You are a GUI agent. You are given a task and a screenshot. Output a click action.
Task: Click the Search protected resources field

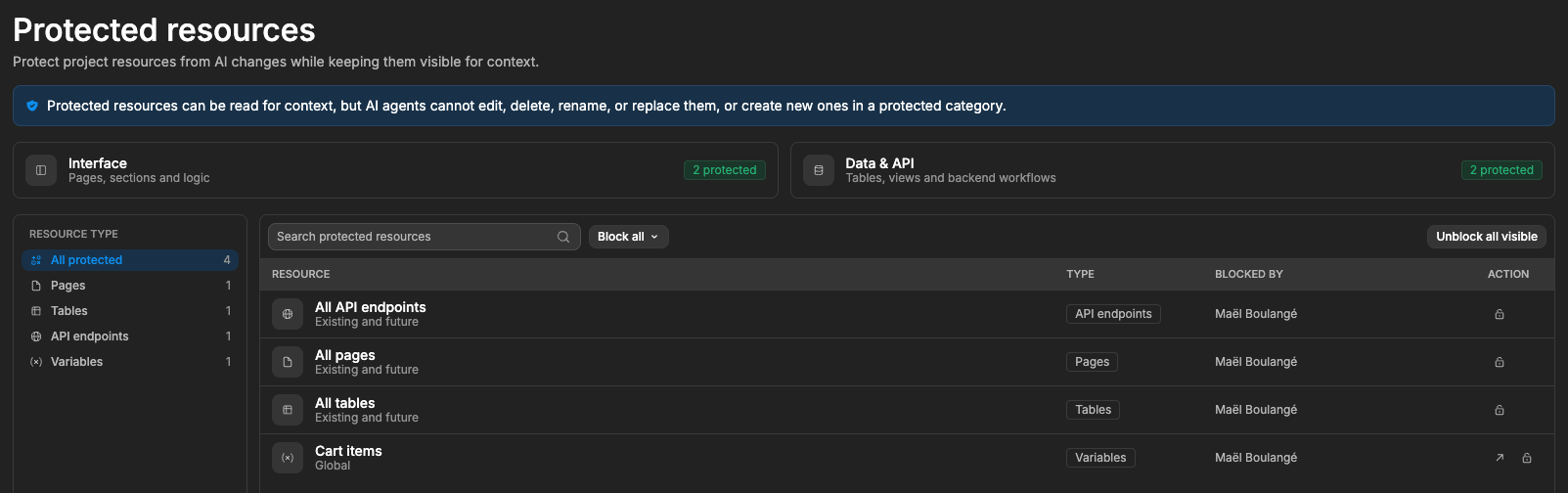(x=425, y=237)
